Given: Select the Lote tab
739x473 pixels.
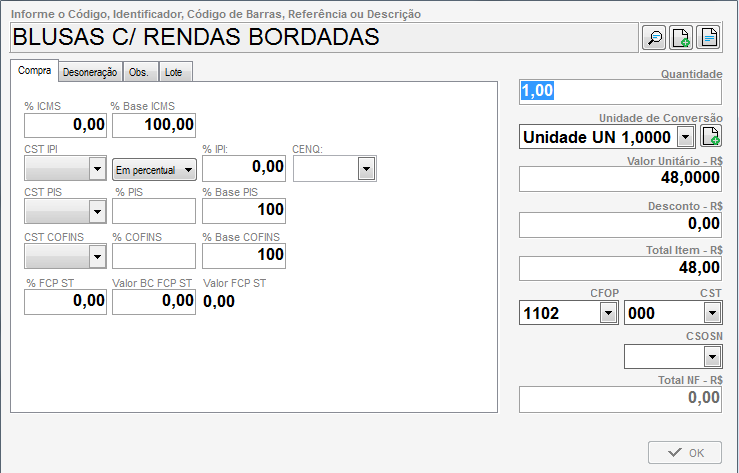Looking at the screenshot, I should tap(173, 72).
